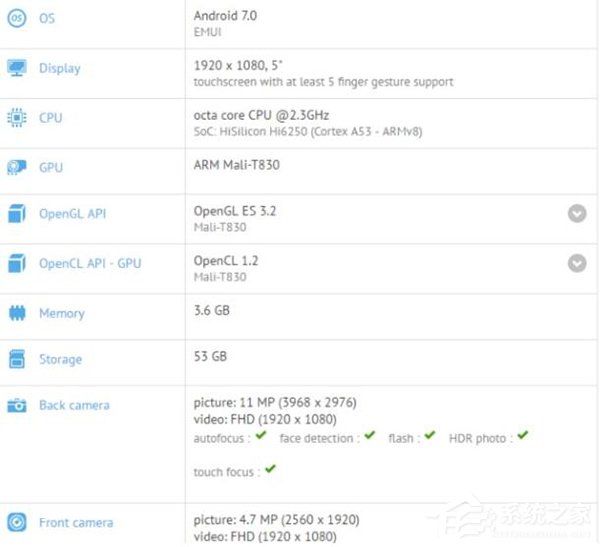This screenshot has width=600, height=547.
Task: Click the OS circle icon
Action: click(17, 18)
